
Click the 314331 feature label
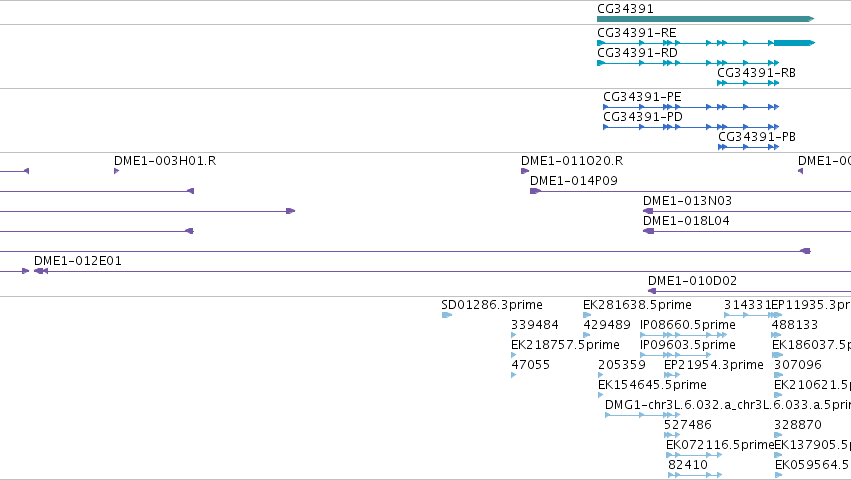pos(747,305)
